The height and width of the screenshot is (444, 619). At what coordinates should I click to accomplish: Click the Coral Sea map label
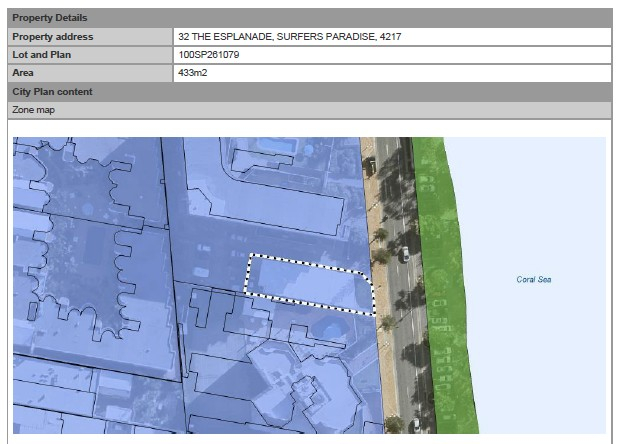coord(533,280)
